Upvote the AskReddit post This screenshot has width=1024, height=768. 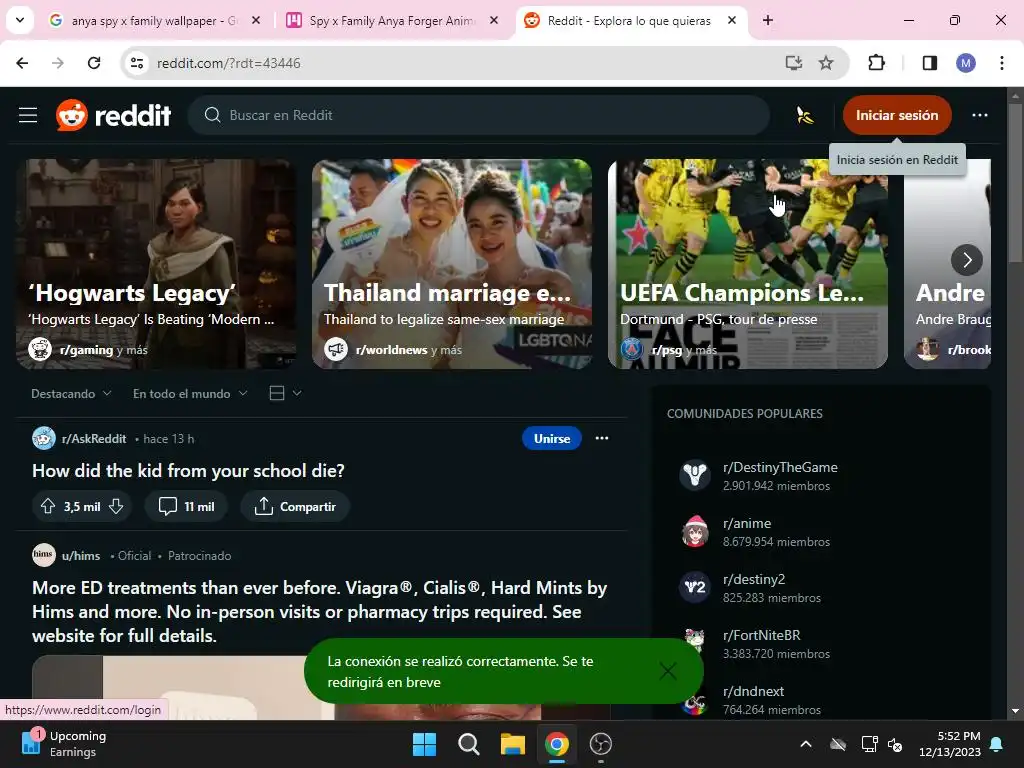tap(48, 506)
